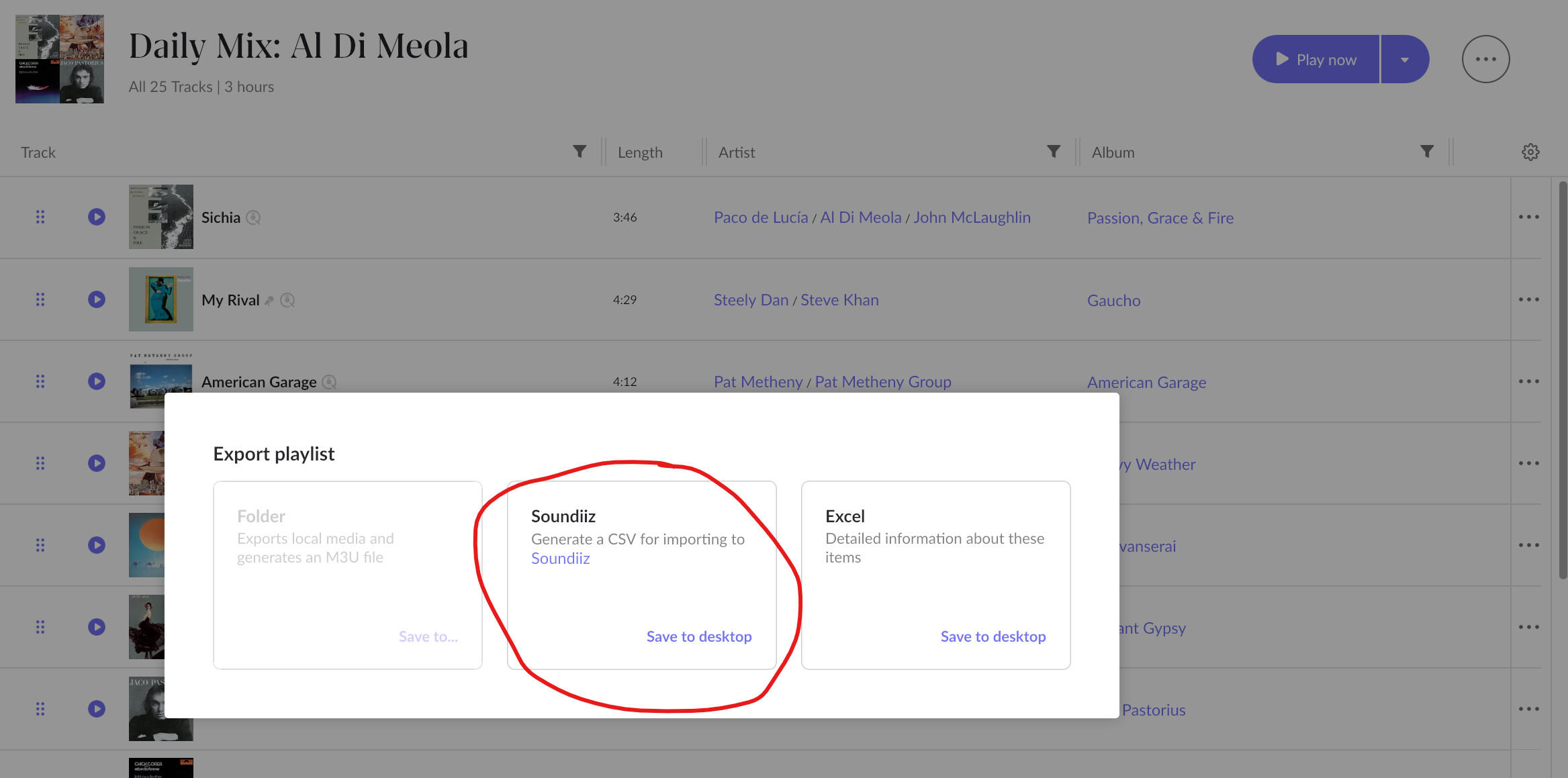The width and height of the screenshot is (1568, 778).
Task: Play the track My Rival
Action: [x=97, y=299]
